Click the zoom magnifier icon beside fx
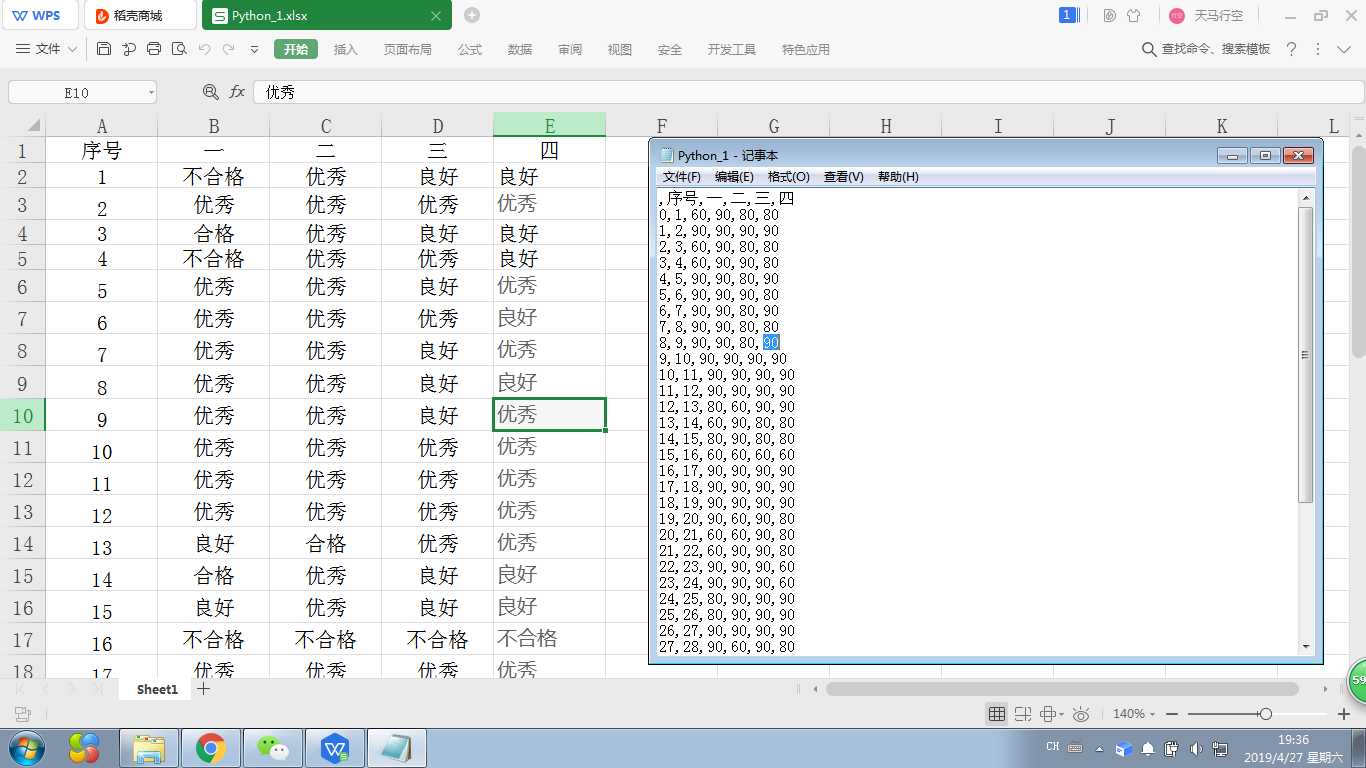 tap(210, 92)
